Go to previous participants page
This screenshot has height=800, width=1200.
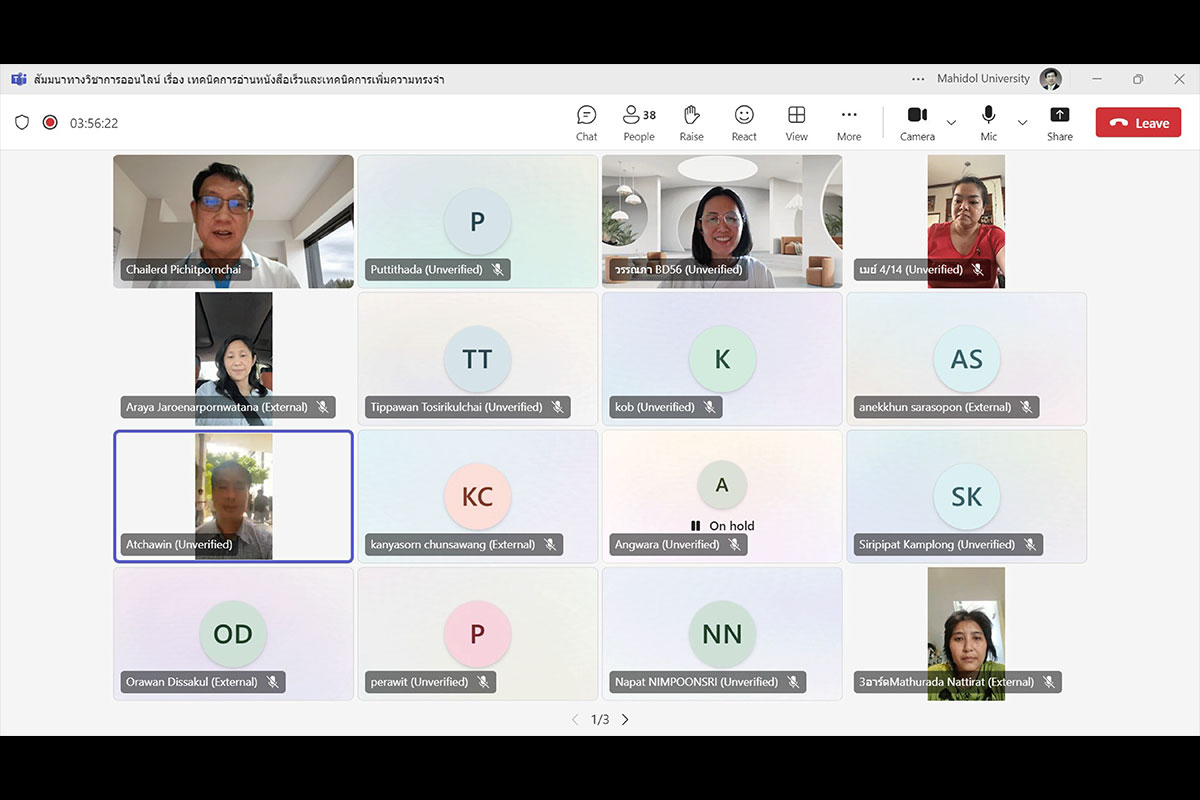(x=575, y=719)
